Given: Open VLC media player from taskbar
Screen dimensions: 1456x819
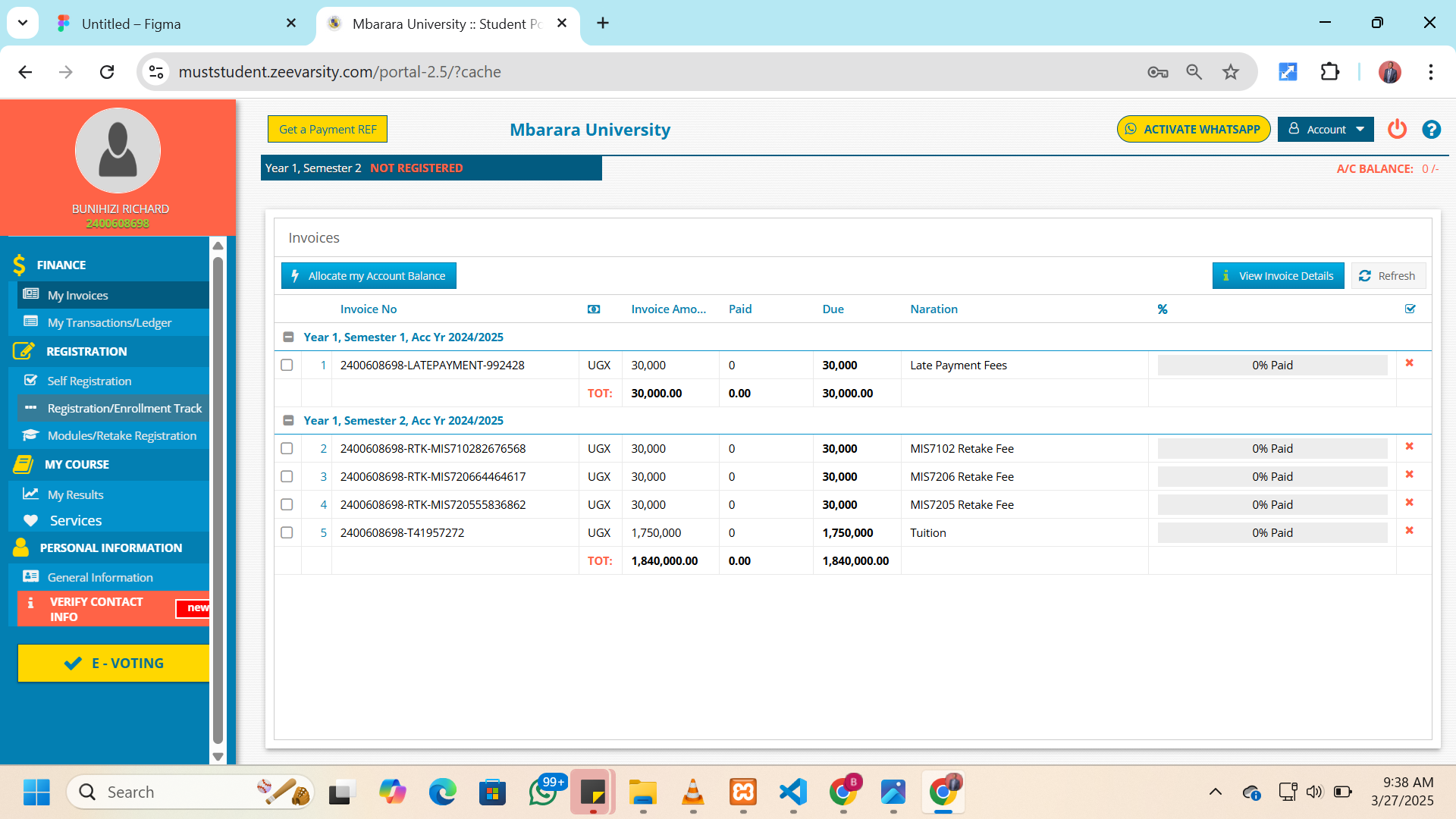Looking at the screenshot, I should tap(692, 792).
